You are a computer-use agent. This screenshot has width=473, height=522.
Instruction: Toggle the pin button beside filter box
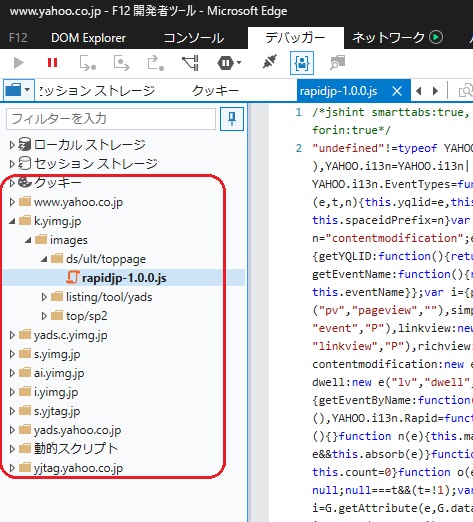point(232,119)
